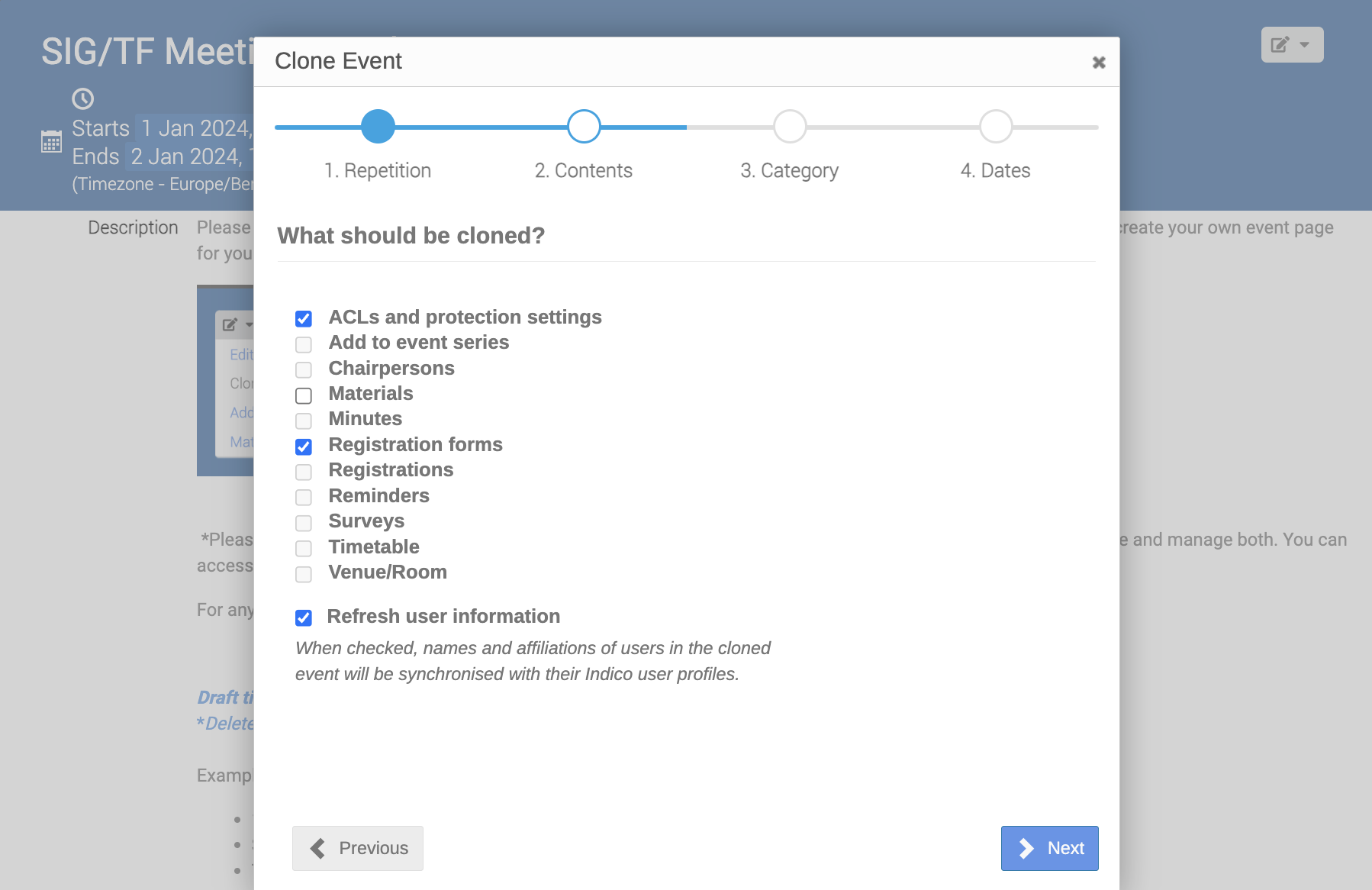Screen dimensions: 1372x890
Task: Click the edit pencil icon top right
Action: click(1280, 45)
